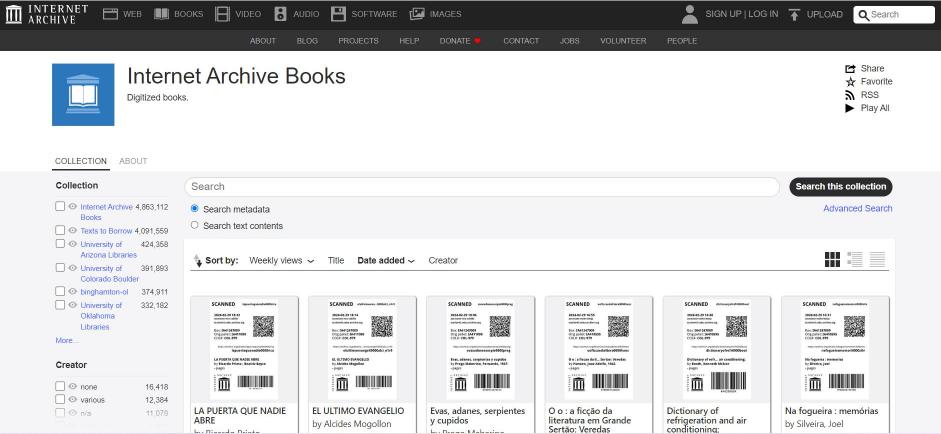Click the Audio speaker icon

[280, 14]
